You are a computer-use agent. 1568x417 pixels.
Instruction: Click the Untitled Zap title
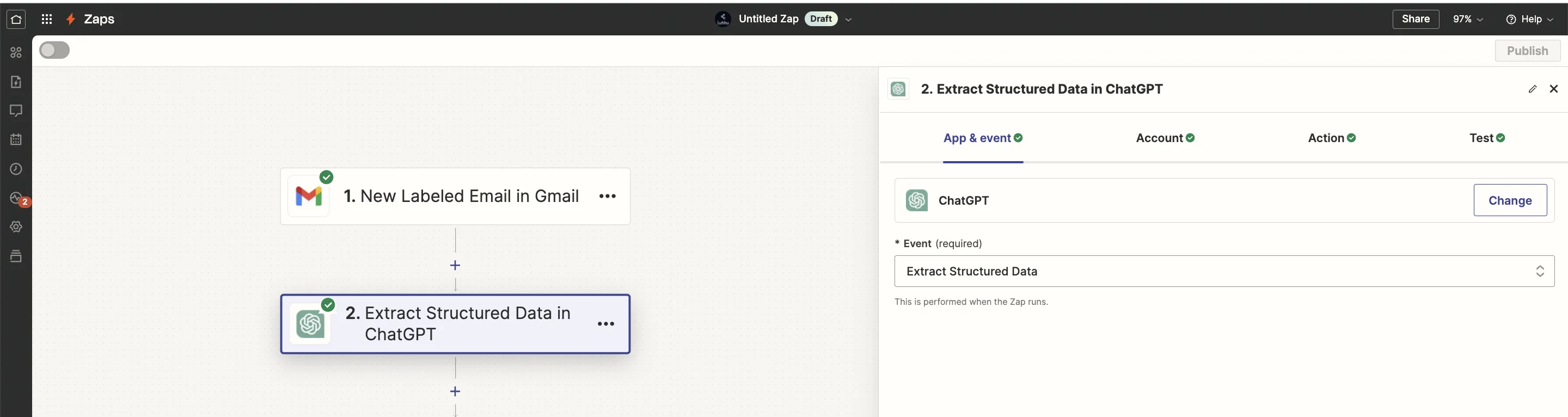(x=768, y=19)
